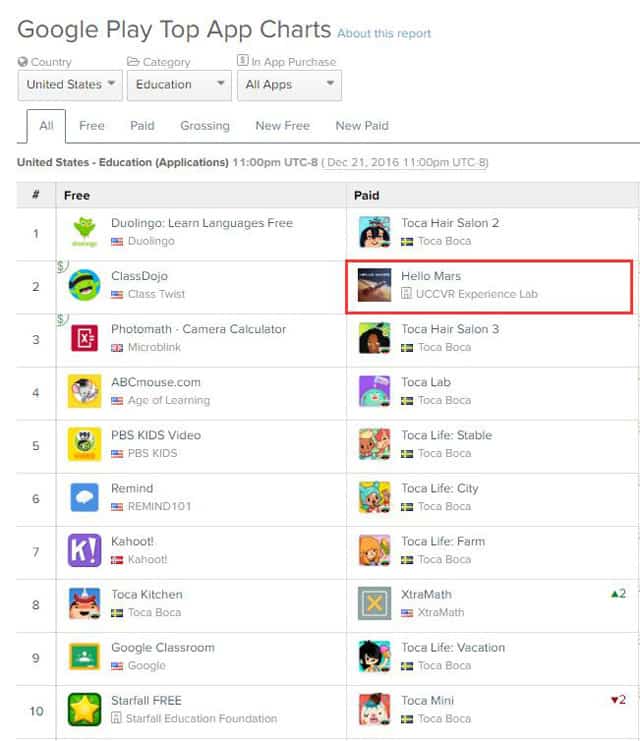Click the Photomath app icon
Viewport: 640px width, 741px height.
coord(84,338)
